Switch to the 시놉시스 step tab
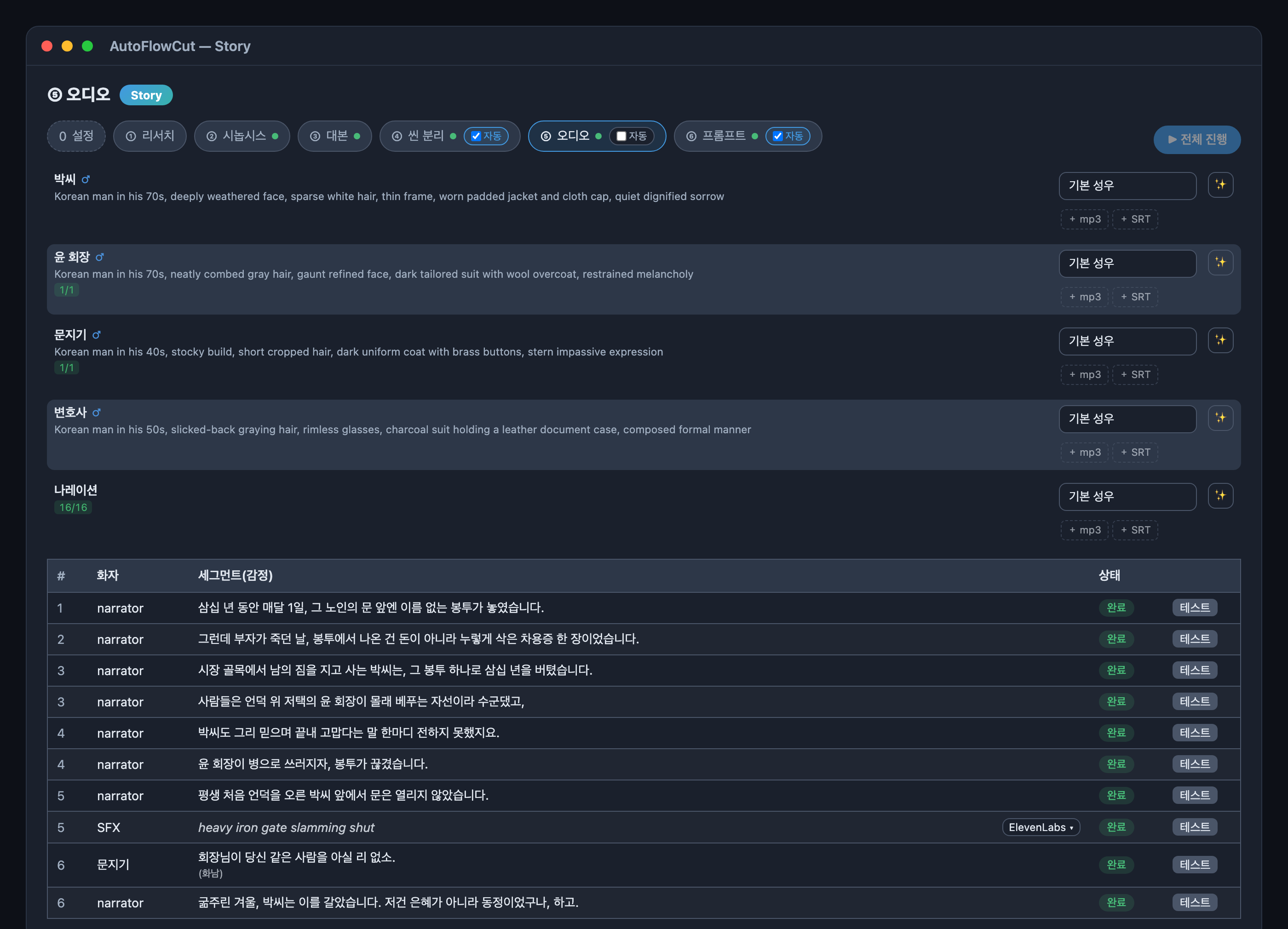1288x929 pixels. 242,136
